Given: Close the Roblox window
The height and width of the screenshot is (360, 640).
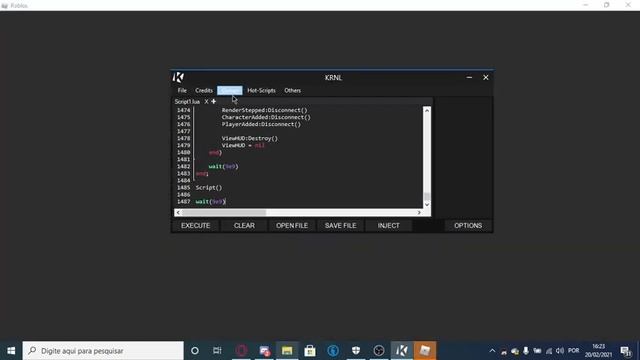Looking at the screenshot, I should tap(628, 5).
